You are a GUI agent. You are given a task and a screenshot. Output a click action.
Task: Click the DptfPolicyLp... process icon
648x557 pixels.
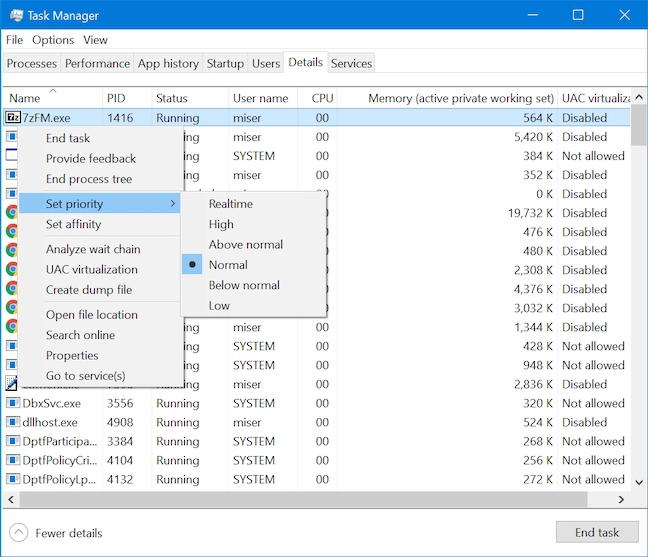13,479
